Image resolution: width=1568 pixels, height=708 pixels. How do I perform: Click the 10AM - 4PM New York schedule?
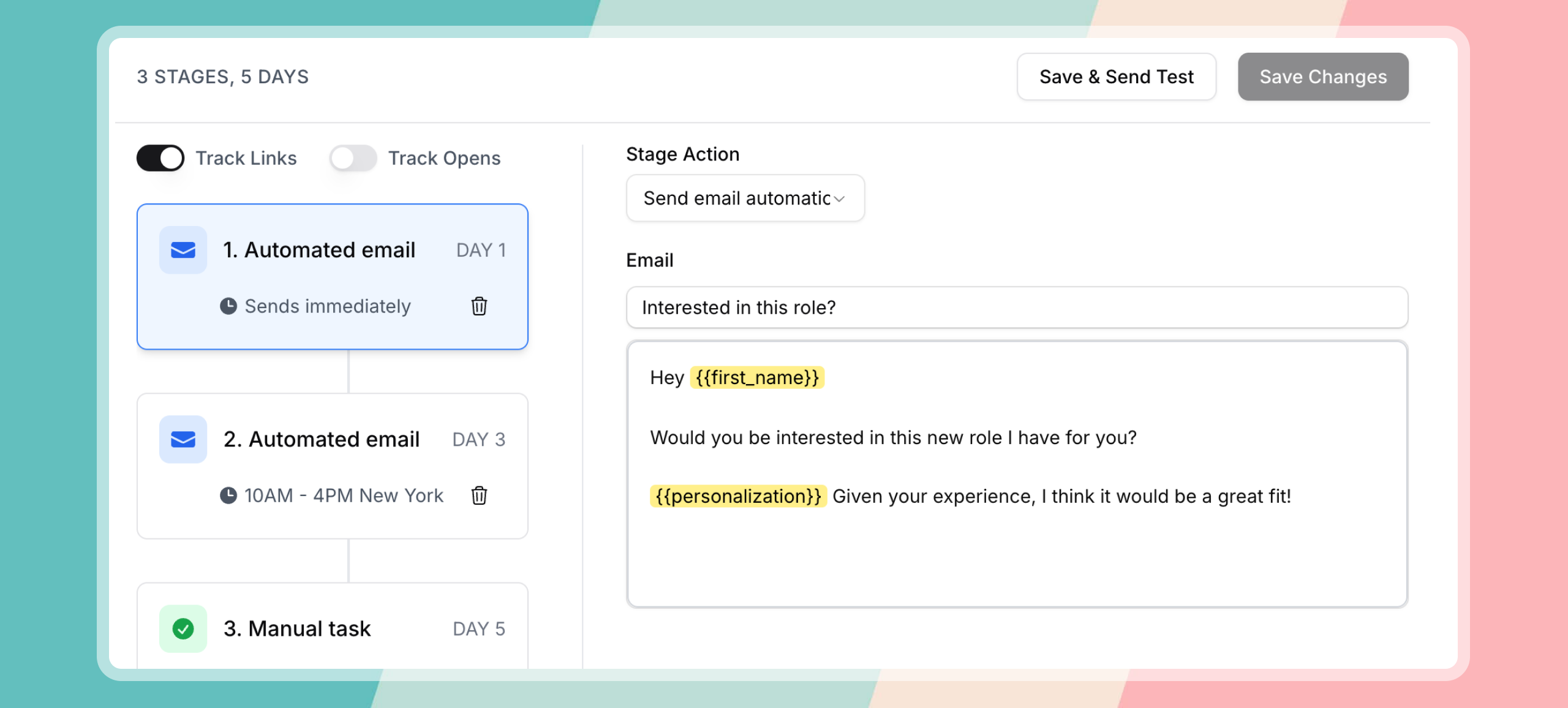coord(343,495)
